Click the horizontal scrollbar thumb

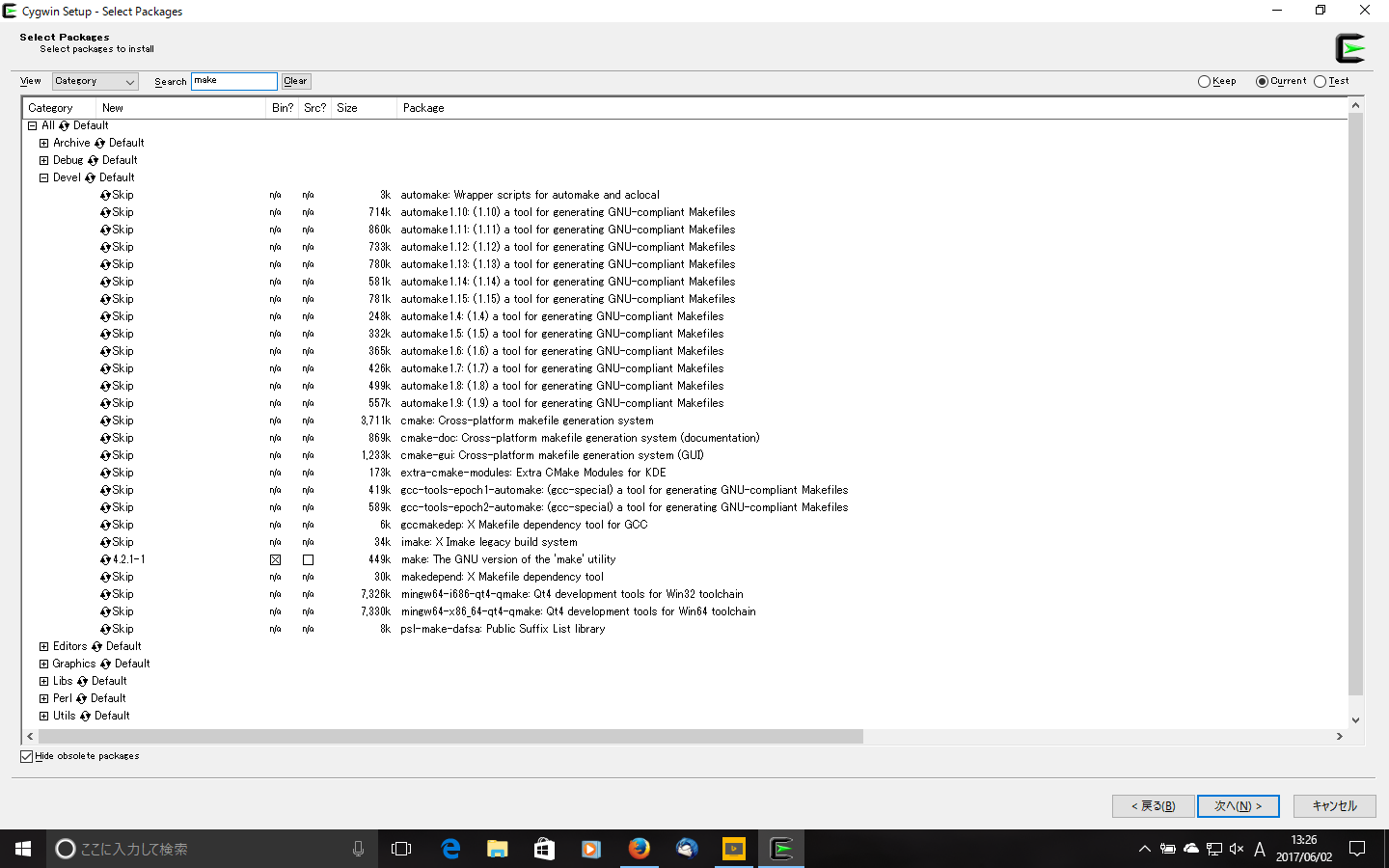[450, 736]
